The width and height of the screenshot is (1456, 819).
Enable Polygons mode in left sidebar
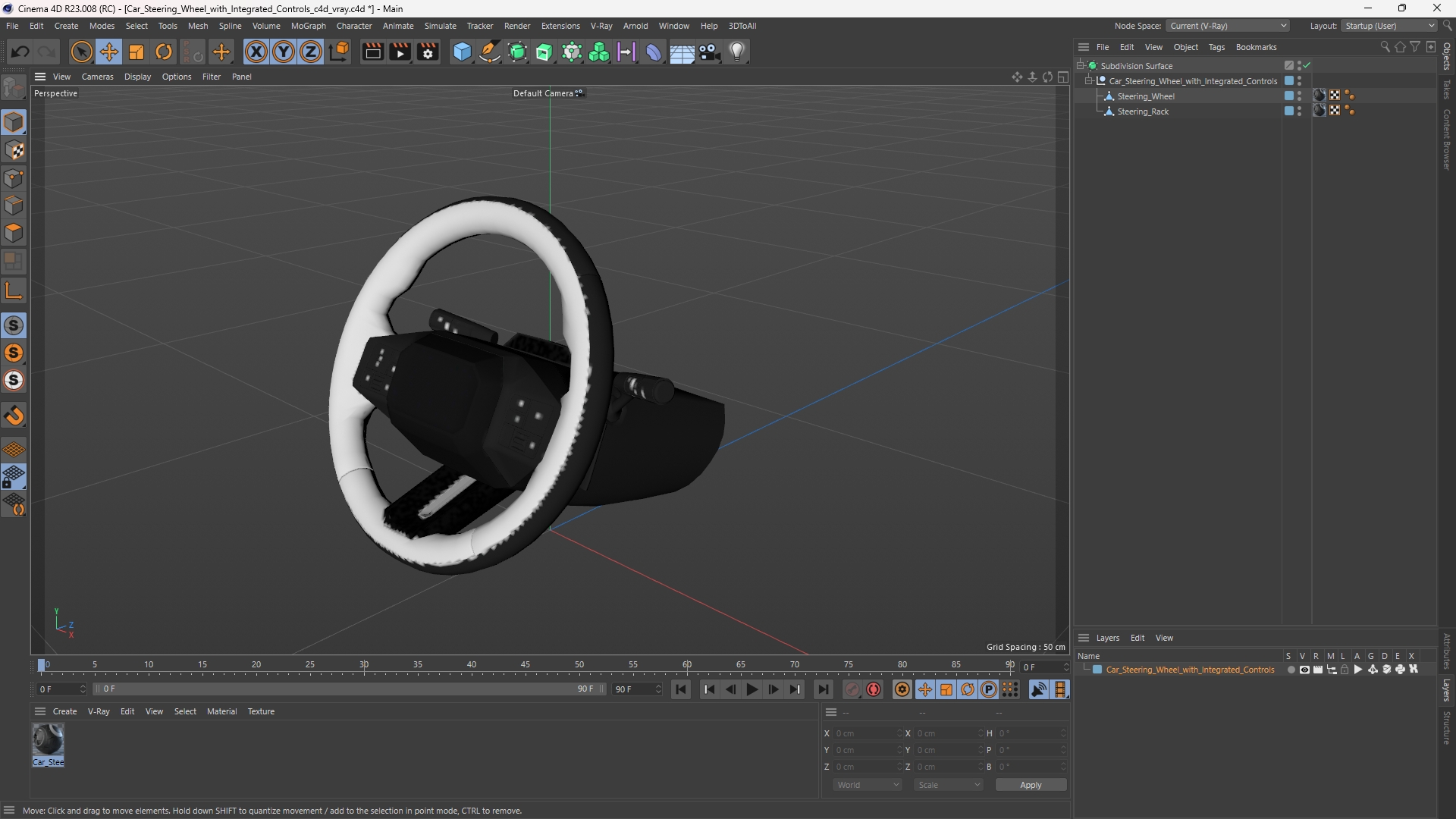(x=14, y=233)
